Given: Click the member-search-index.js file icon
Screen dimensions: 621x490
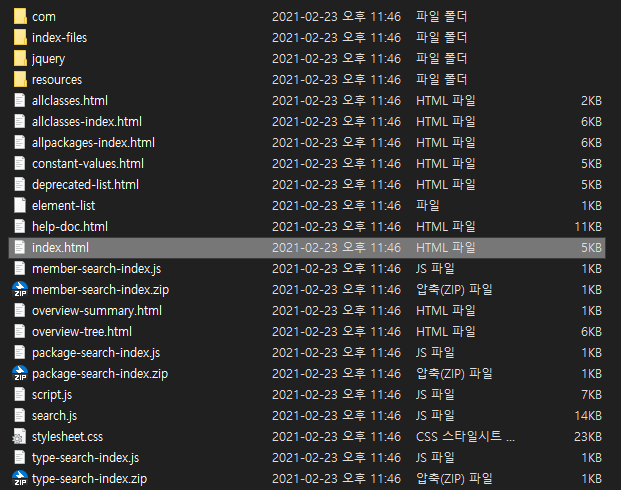Looking at the screenshot, I should (x=20, y=269).
